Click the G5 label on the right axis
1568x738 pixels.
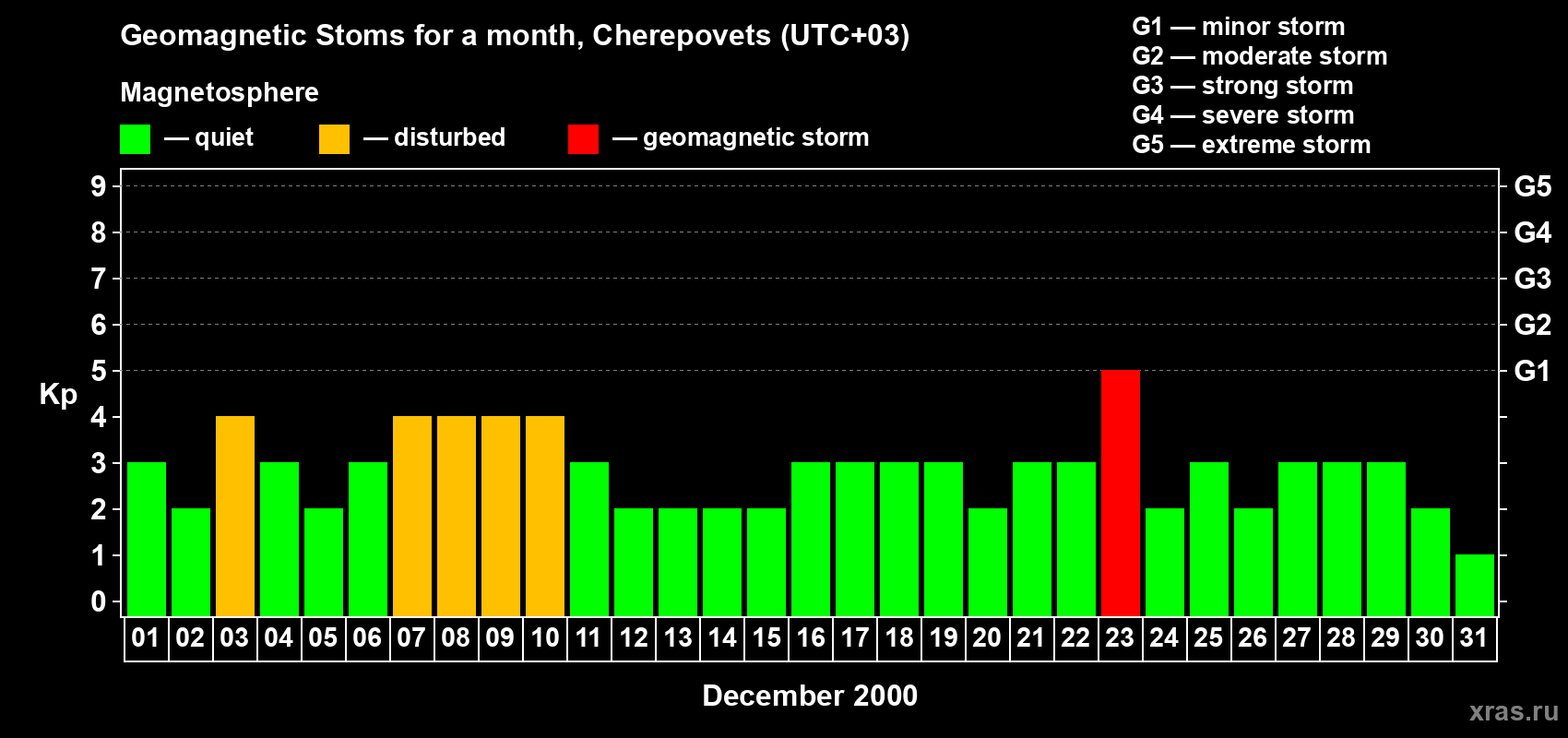click(1532, 186)
